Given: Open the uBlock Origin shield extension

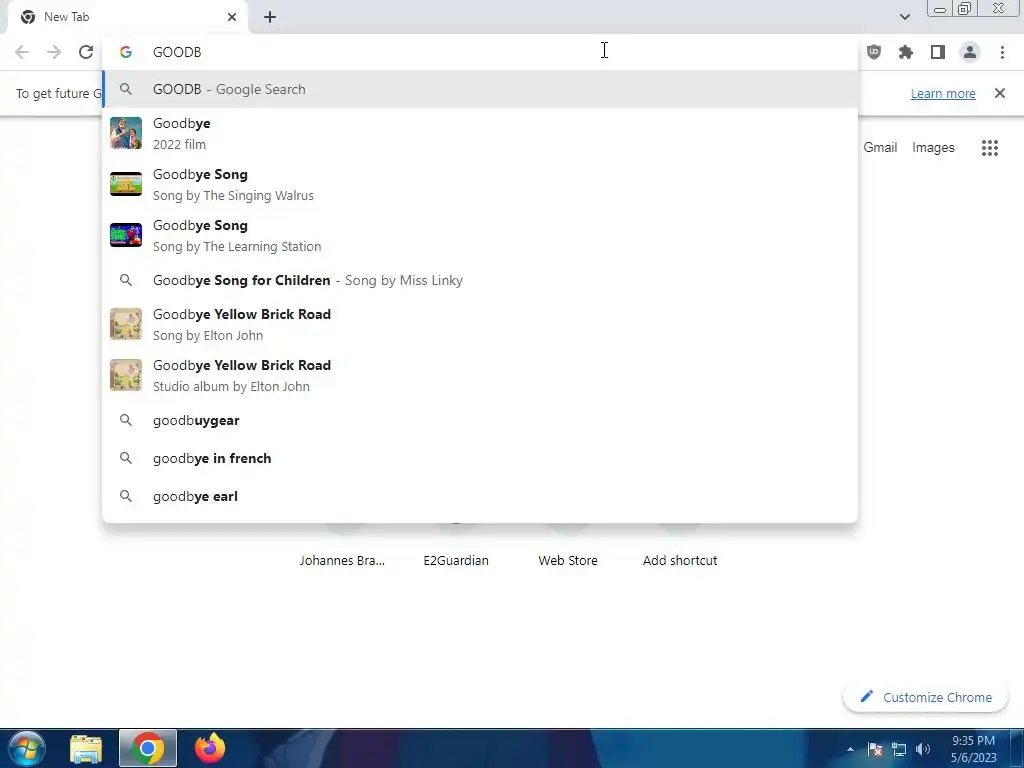Looking at the screenshot, I should click(x=874, y=52).
